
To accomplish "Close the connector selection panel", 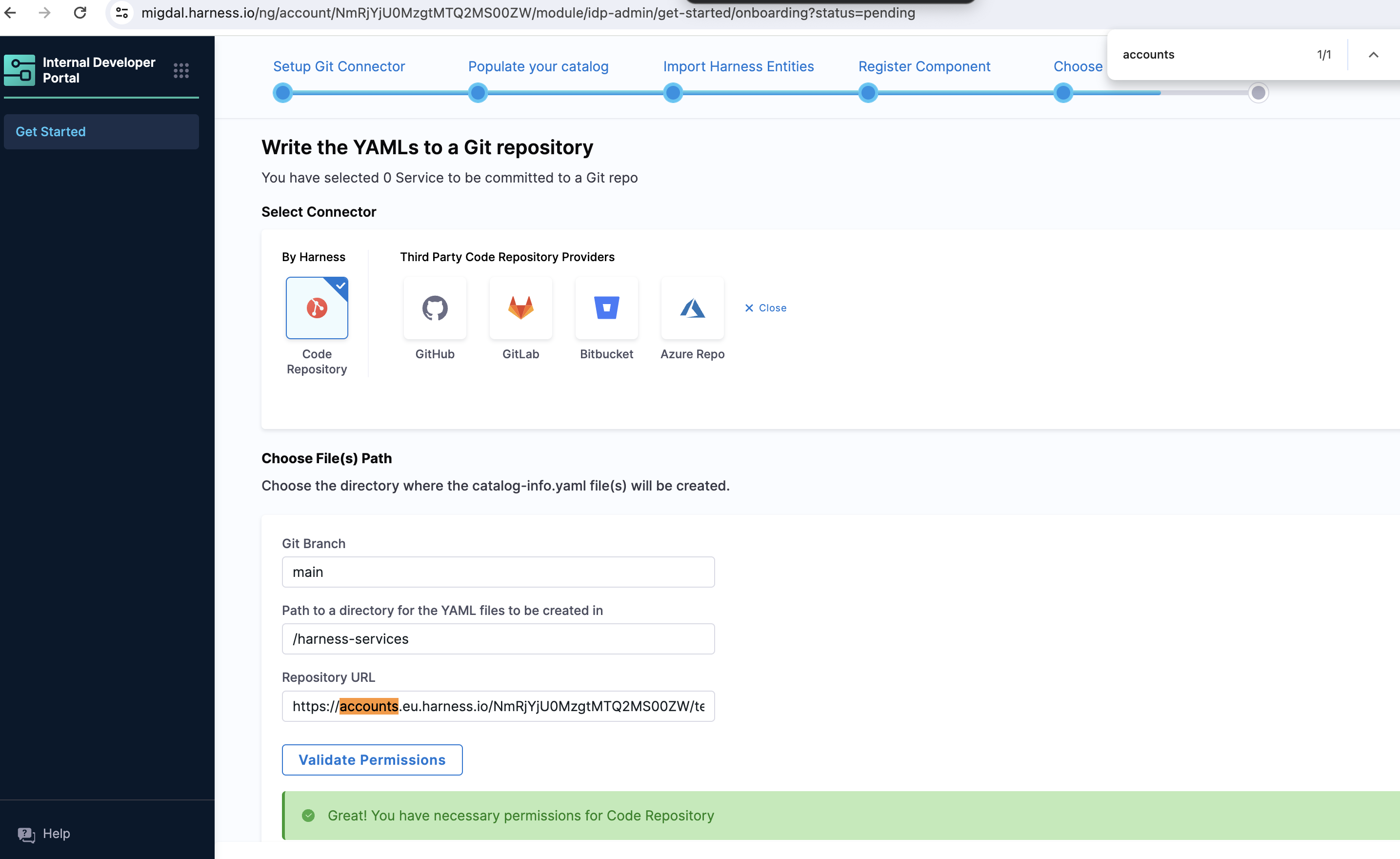I will click(765, 307).
